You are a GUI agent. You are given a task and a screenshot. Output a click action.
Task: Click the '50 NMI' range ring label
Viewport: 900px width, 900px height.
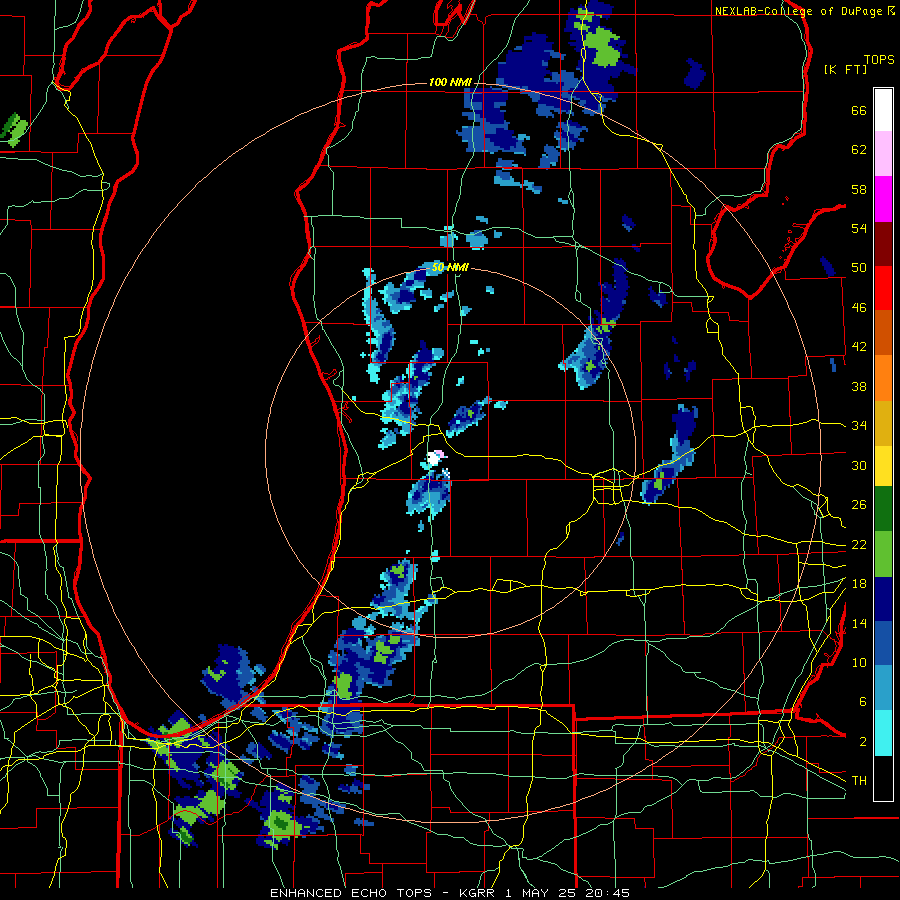[450, 267]
